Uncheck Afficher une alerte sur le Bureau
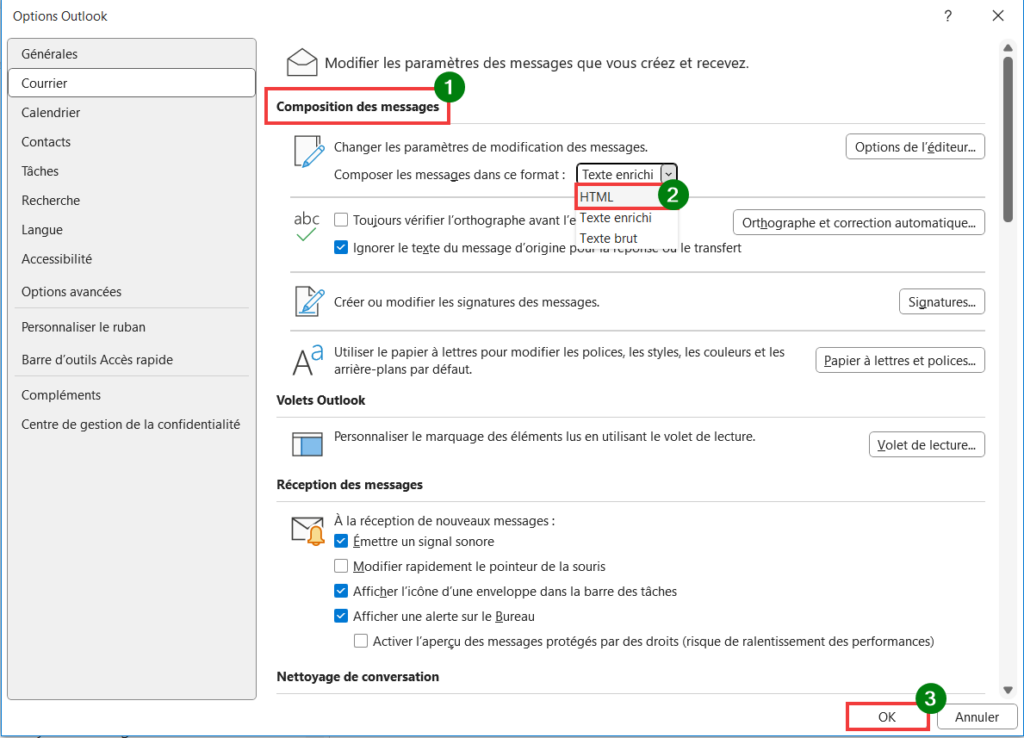 [x=341, y=616]
